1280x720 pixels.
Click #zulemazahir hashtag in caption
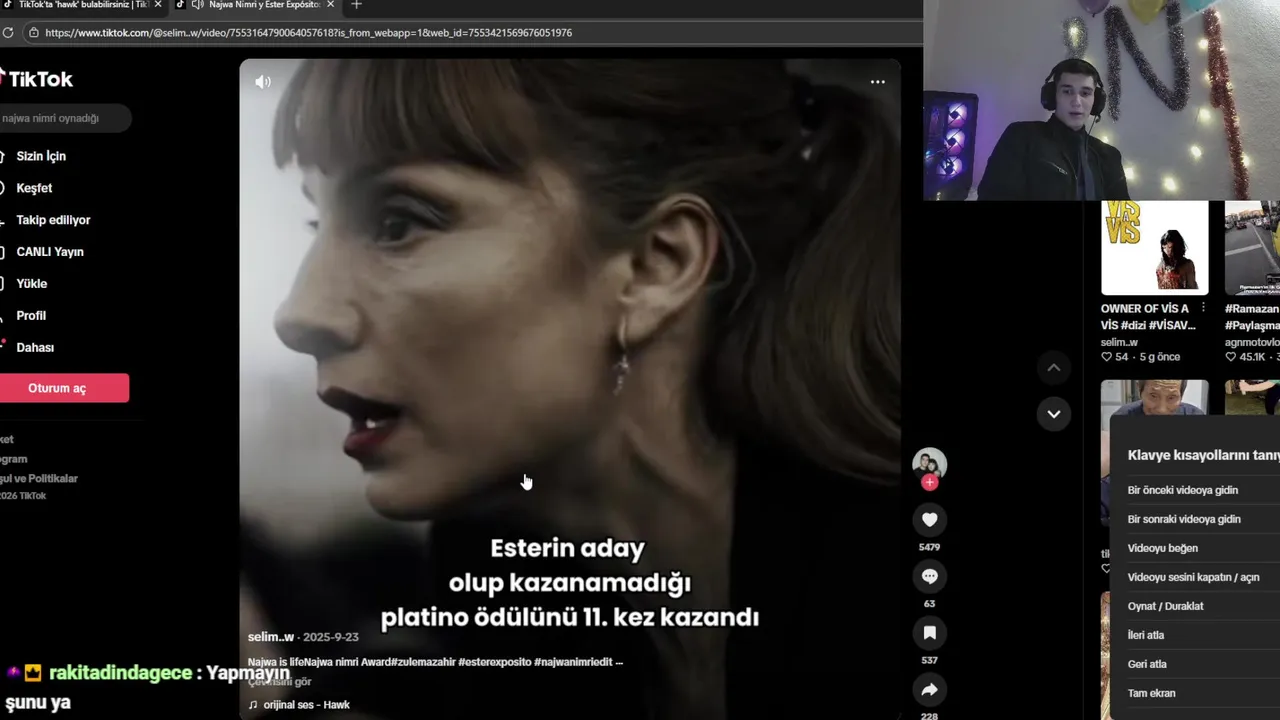425,662
